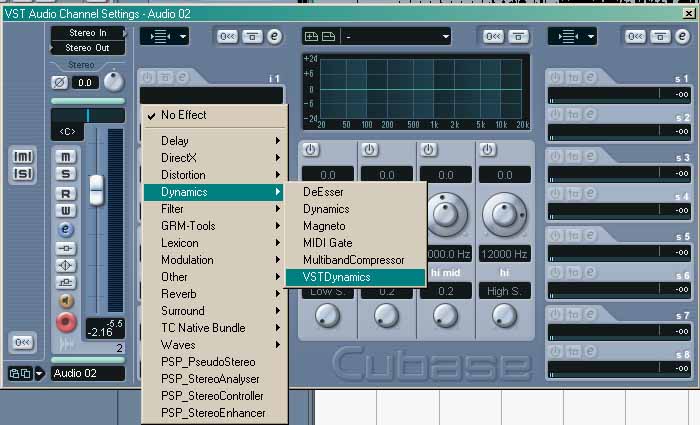Click the pan control display
Screen dimensions: 700x425
tap(88, 116)
